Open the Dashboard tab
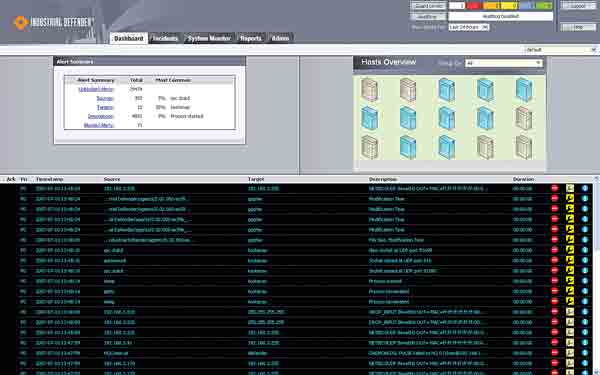This screenshot has height=375, width=600. pyautogui.click(x=129, y=38)
